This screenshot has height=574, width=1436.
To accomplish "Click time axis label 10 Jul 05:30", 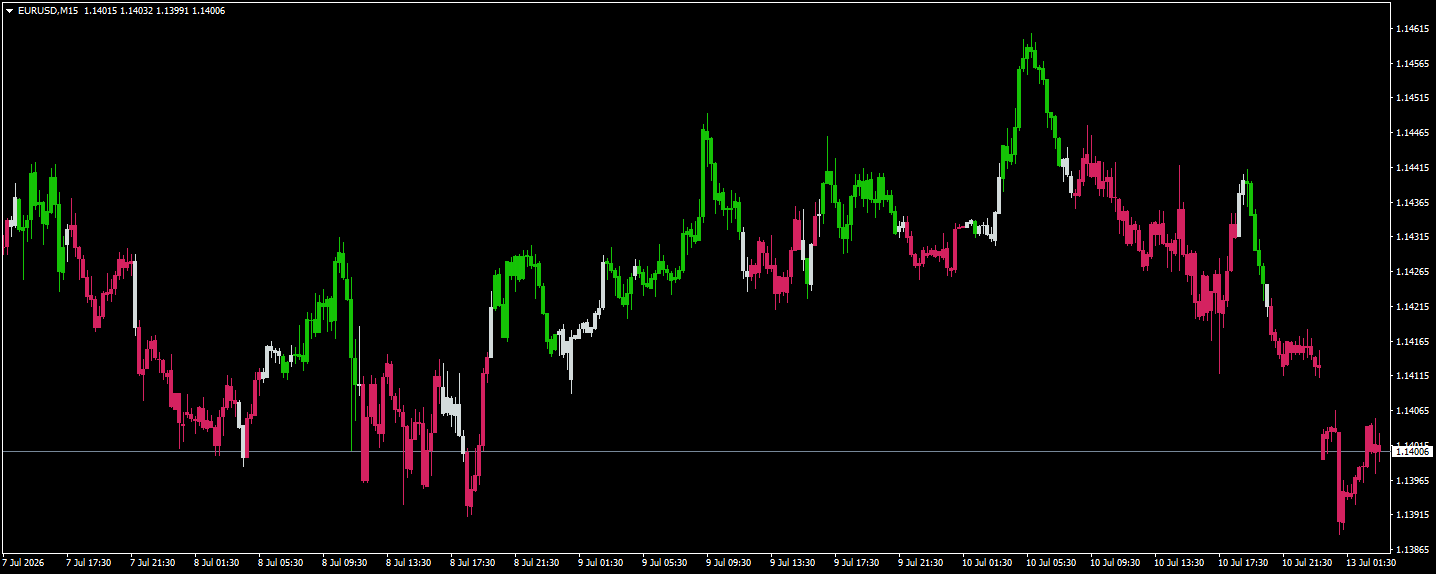I will pos(1052,563).
